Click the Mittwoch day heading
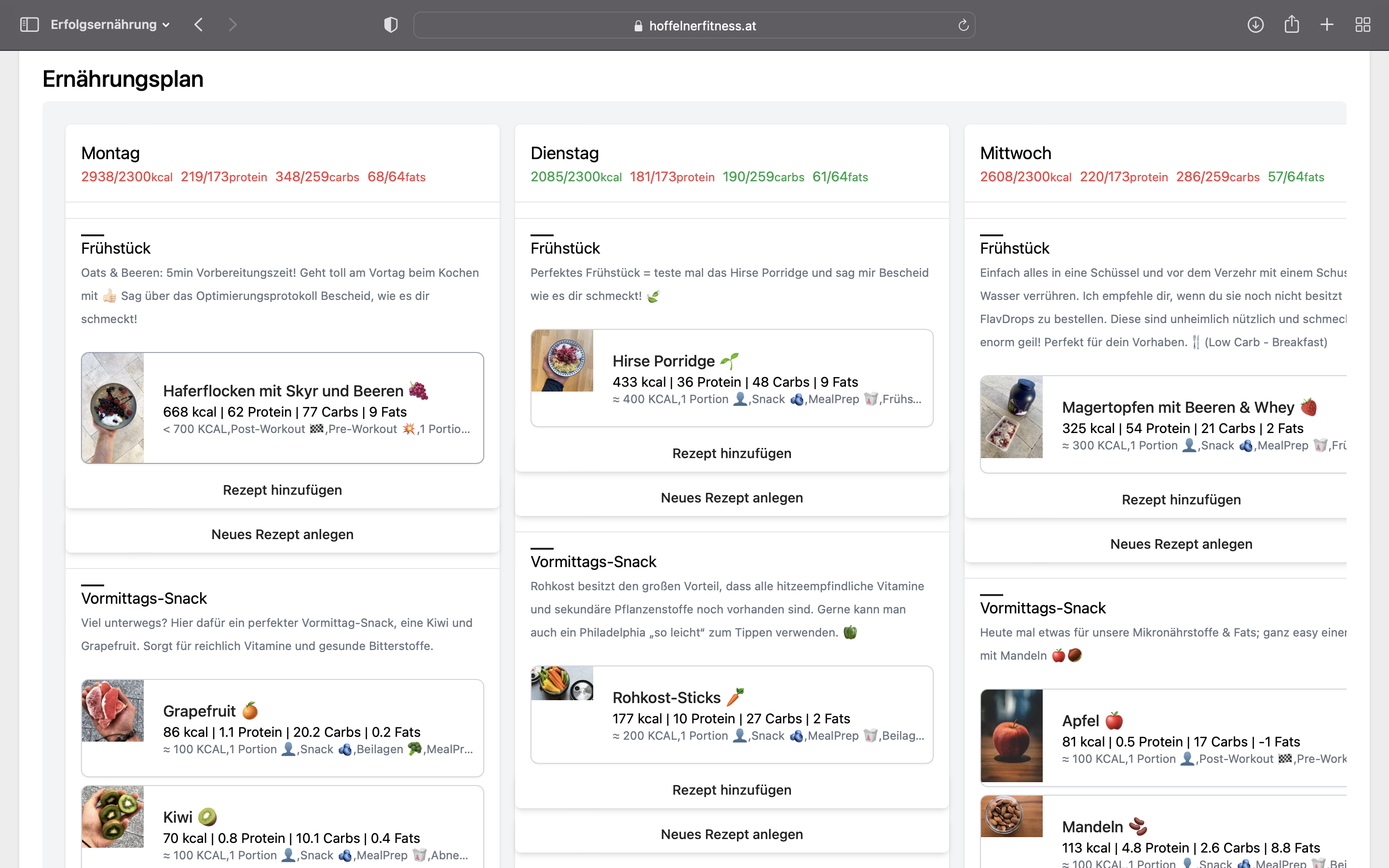Screen dimensions: 1389x868 (1015, 153)
